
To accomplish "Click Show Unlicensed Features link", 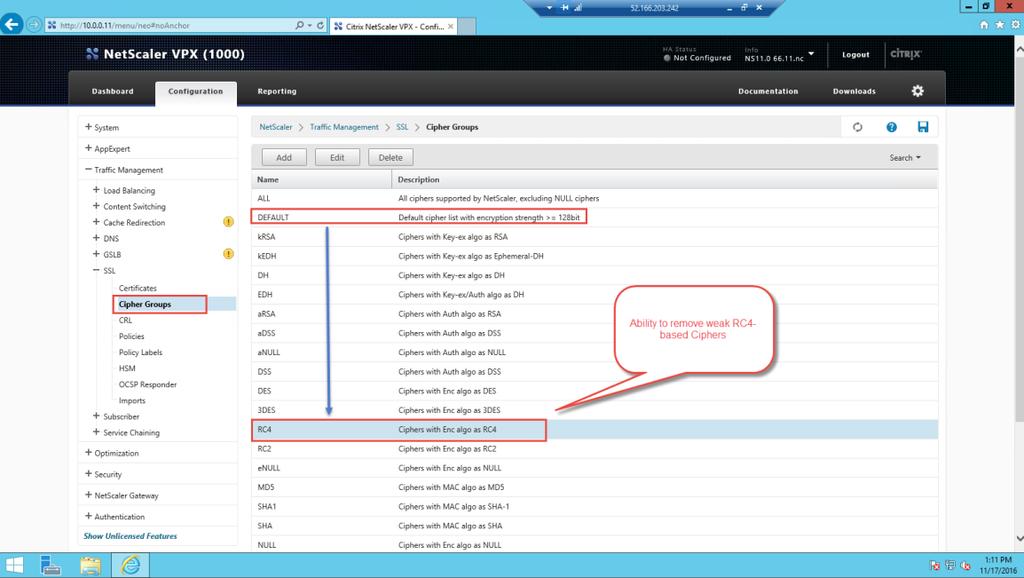I will (130, 536).
